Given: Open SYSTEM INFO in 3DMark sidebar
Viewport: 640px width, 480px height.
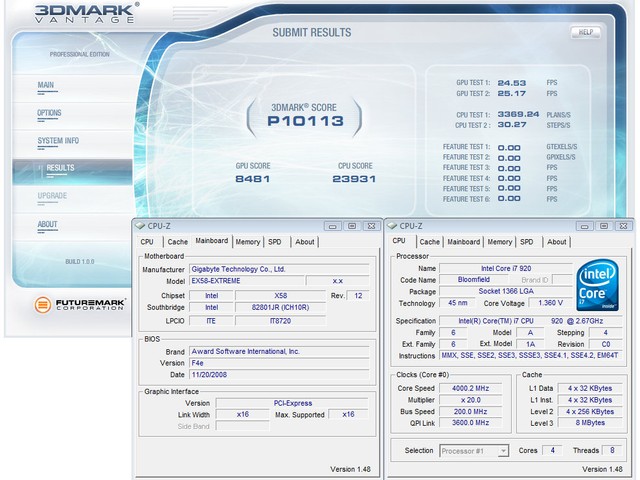Looking at the screenshot, I should pos(58,141).
